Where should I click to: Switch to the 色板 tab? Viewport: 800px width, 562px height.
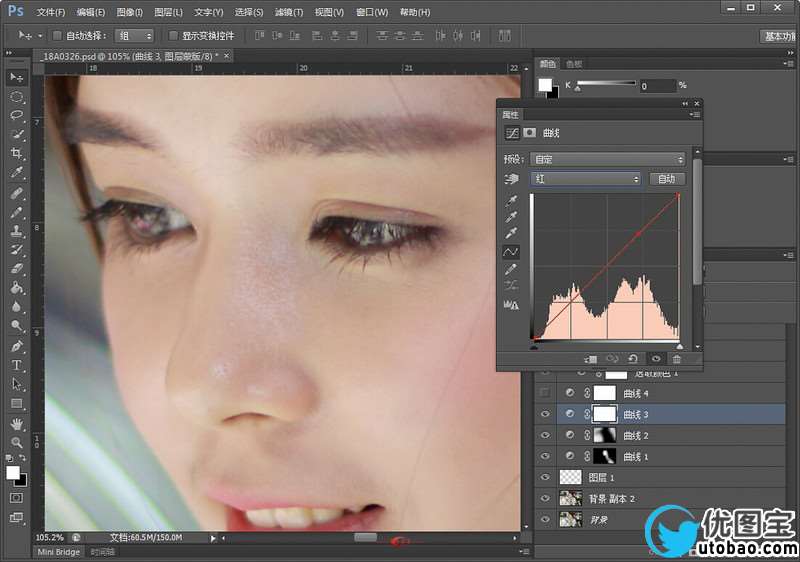(573, 64)
